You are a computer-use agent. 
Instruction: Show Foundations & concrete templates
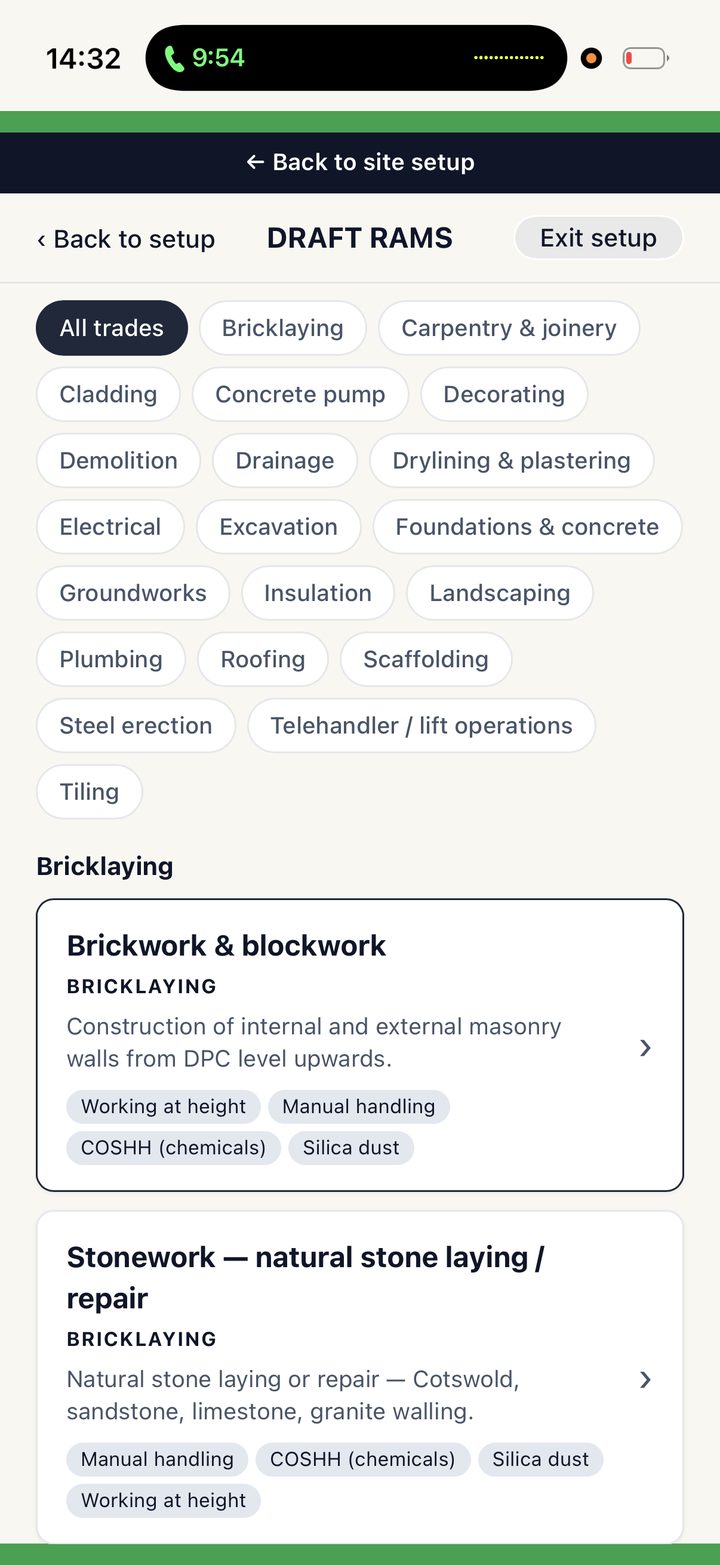click(x=527, y=526)
